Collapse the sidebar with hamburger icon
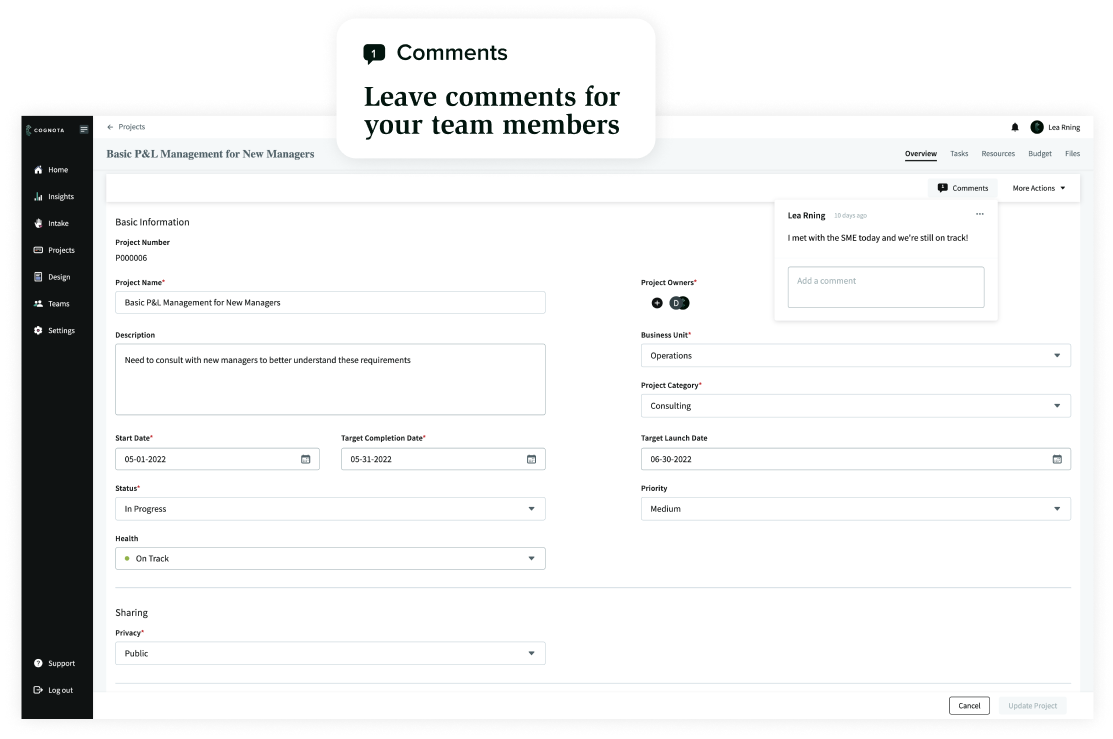 [84, 128]
